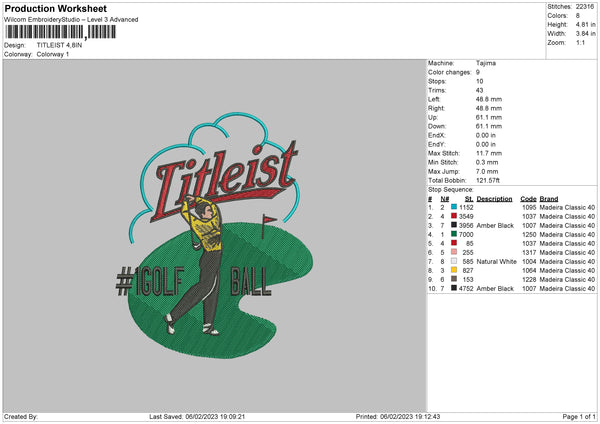
Task: Click the 'Left:' value '48.8 mm'
Action: pyautogui.click(x=489, y=99)
